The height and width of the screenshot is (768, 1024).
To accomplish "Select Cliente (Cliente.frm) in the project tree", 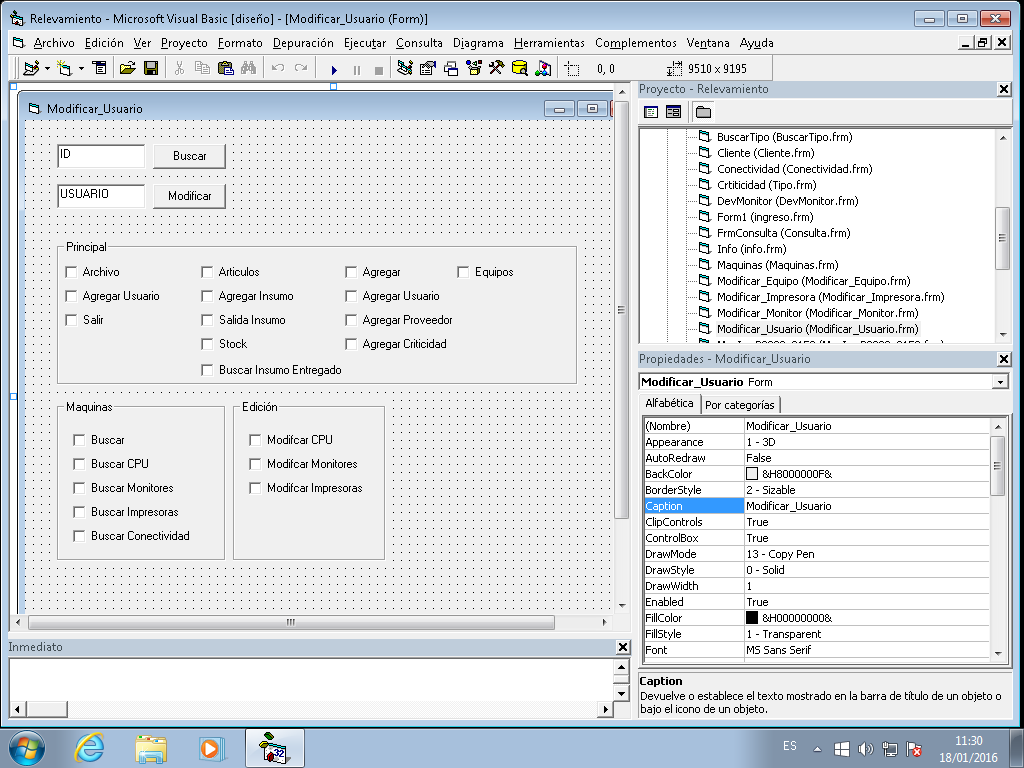I will pyautogui.click(x=765, y=153).
